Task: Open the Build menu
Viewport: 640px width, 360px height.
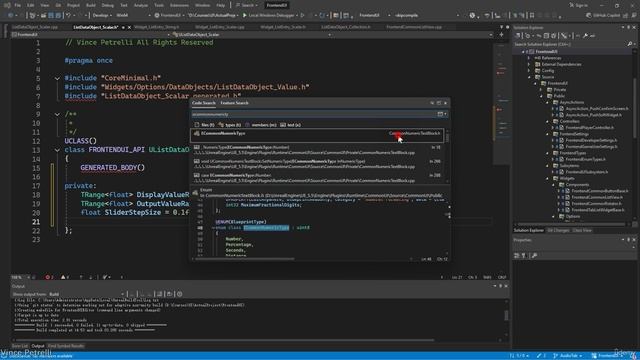Action: 91,5
